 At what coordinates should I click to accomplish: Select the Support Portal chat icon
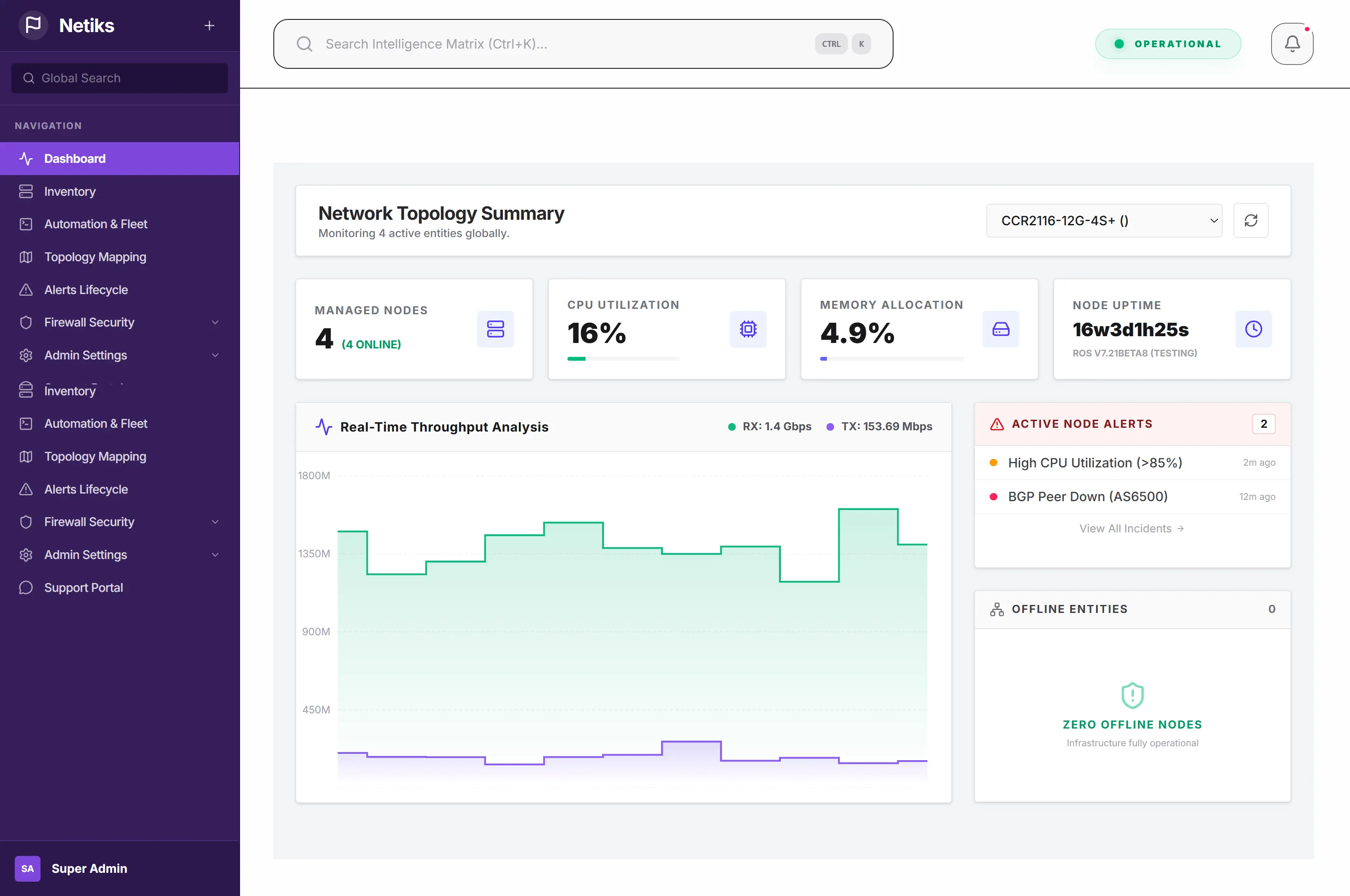tap(26, 588)
